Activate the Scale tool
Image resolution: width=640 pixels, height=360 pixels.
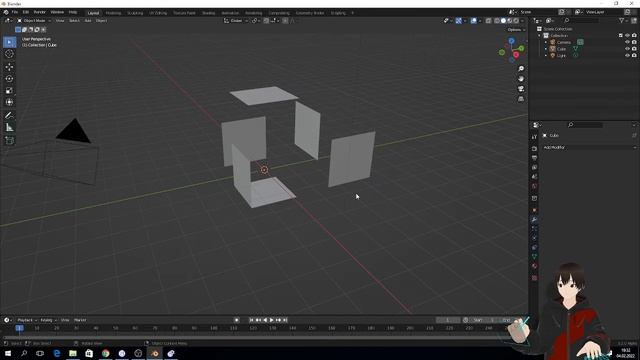pos(9,91)
